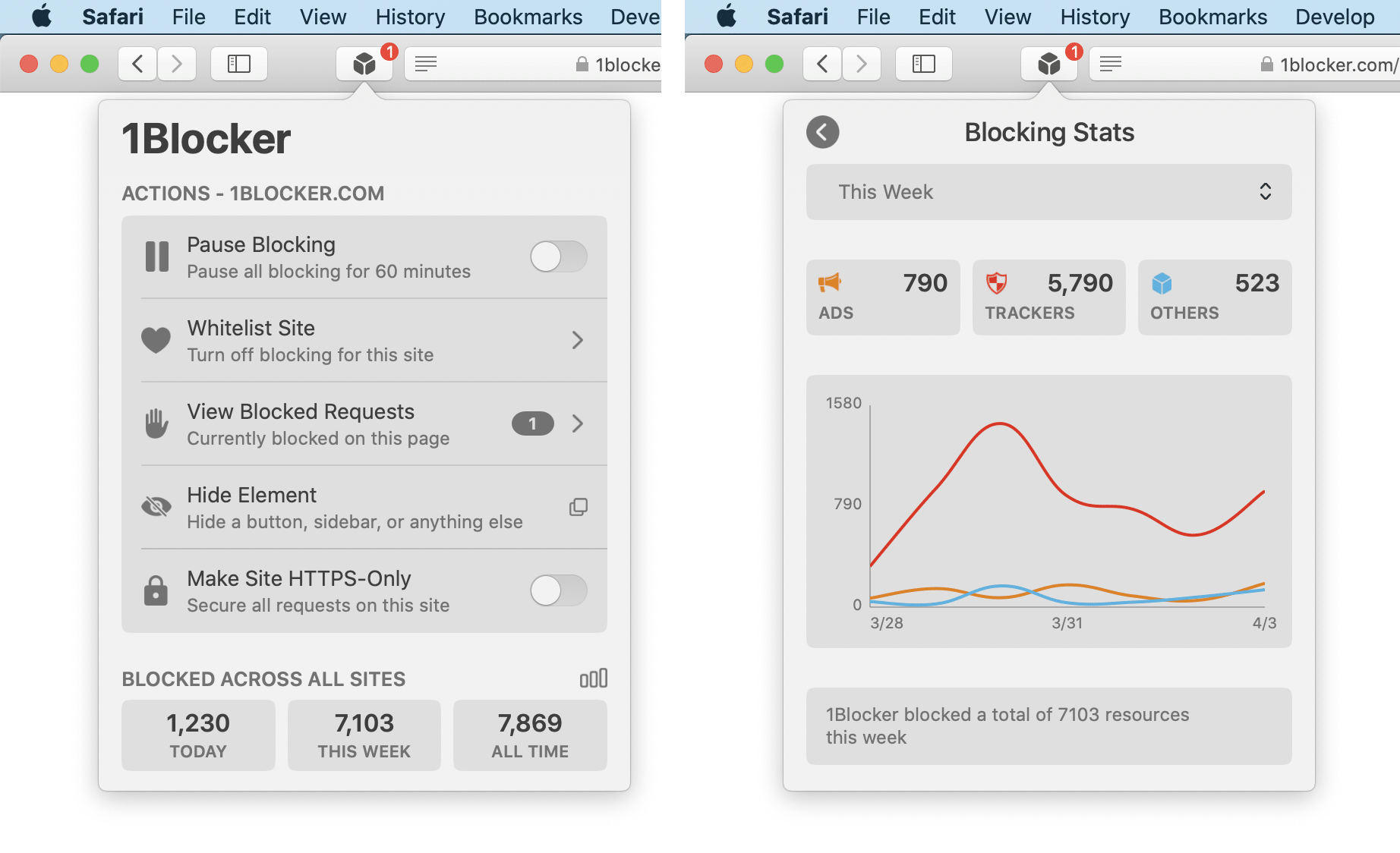
Task: Open History menu in left Safari window
Action: tap(411, 17)
